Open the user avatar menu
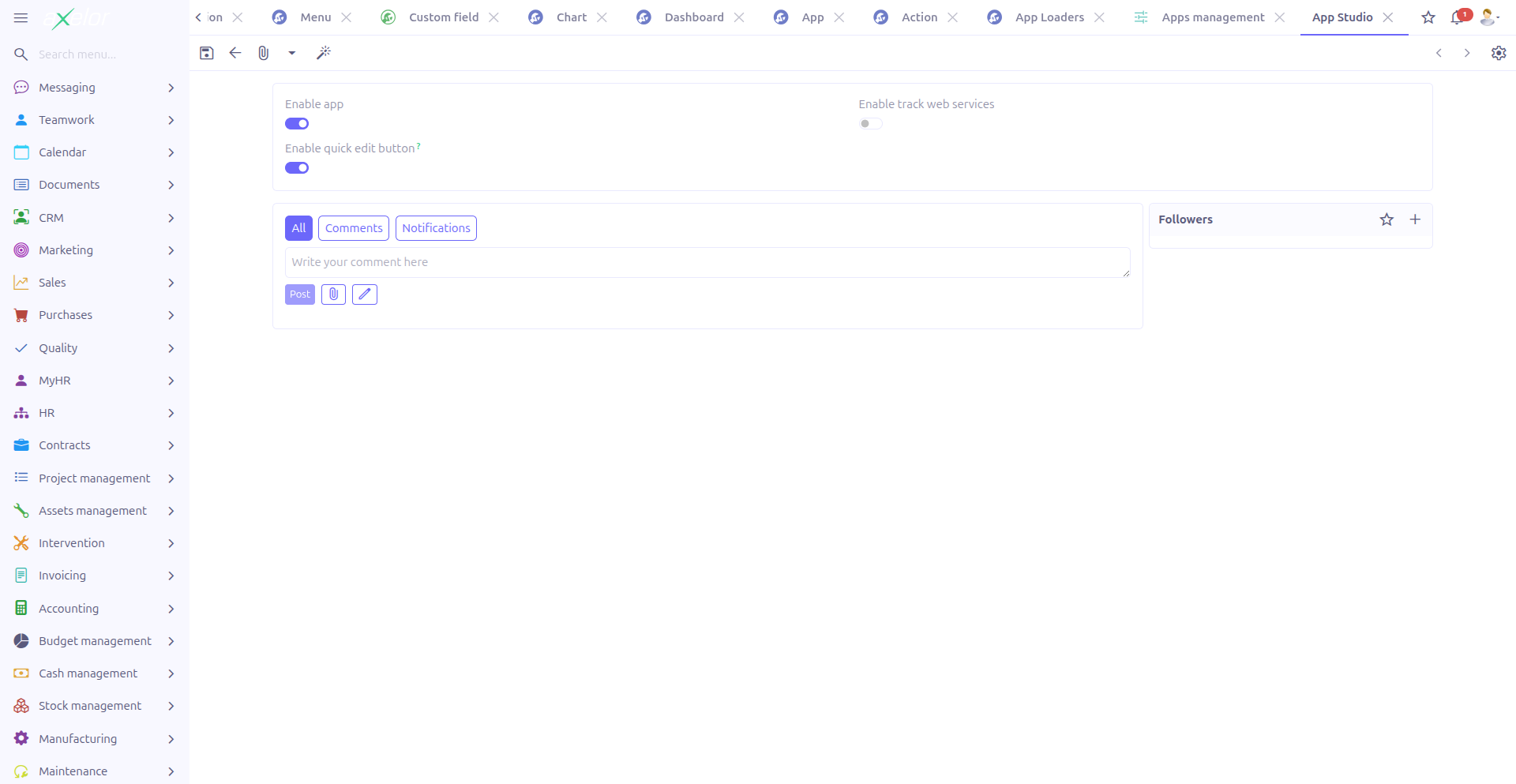The height and width of the screenshot is (784, 1516). (1489, 17)
